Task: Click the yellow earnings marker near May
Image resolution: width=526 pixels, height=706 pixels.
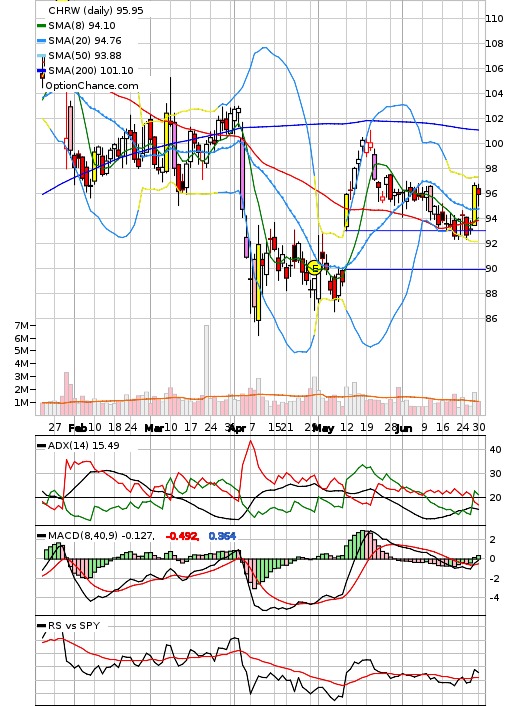Action: point(315,268)
